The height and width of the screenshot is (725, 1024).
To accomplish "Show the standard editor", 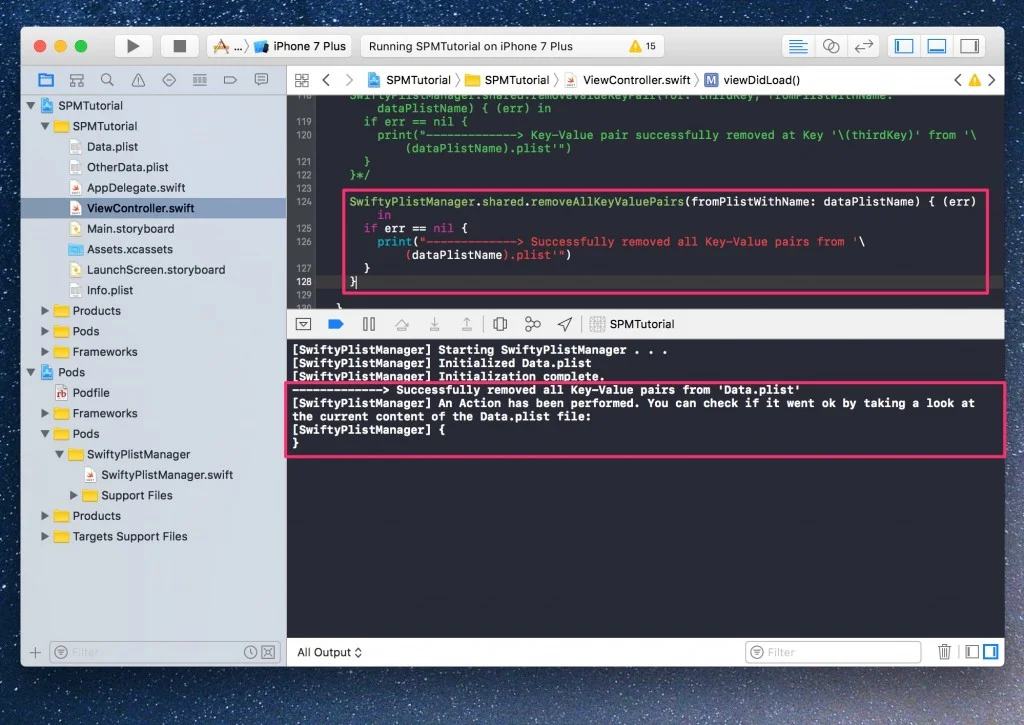I will [798, 46].
